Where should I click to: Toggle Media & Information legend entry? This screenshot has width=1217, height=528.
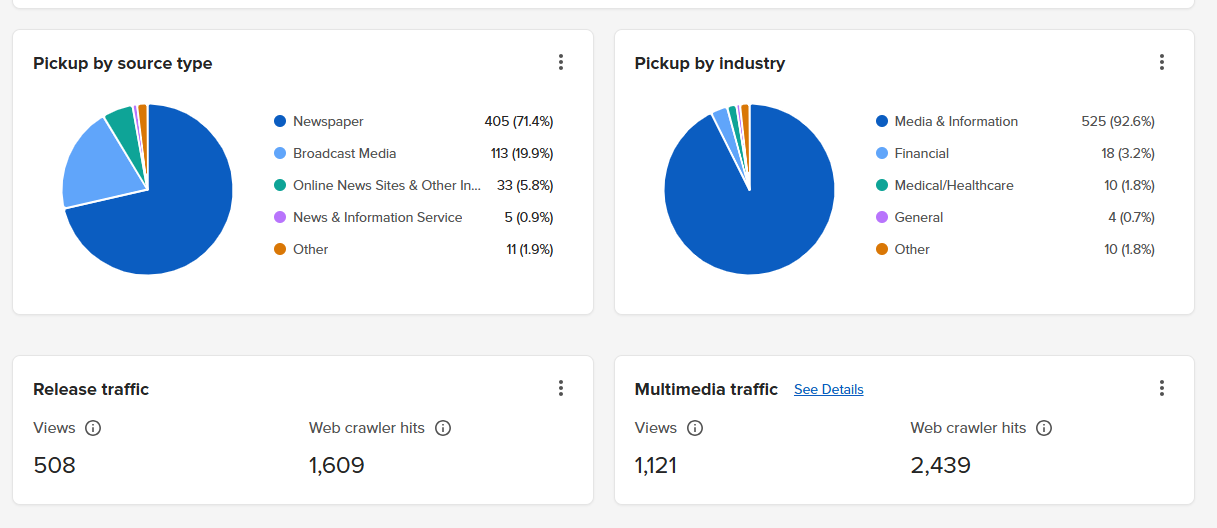coord(955,122)
